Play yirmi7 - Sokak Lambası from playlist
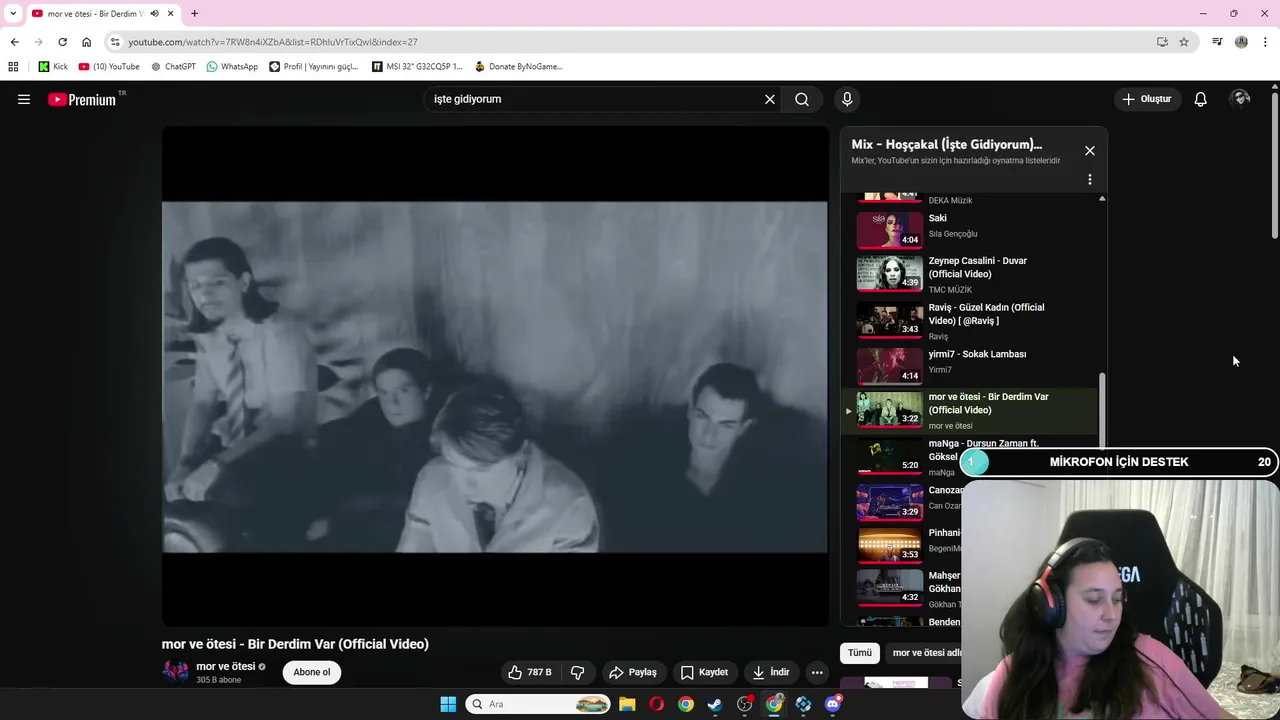Viewport: 1280px width, 720px height. coord(970,365)
